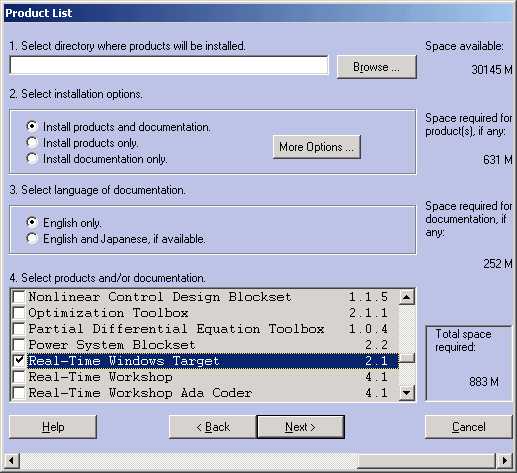The image size is (517, 473).
Task: Choose Install products only radio button
Action: coord(32,142)
